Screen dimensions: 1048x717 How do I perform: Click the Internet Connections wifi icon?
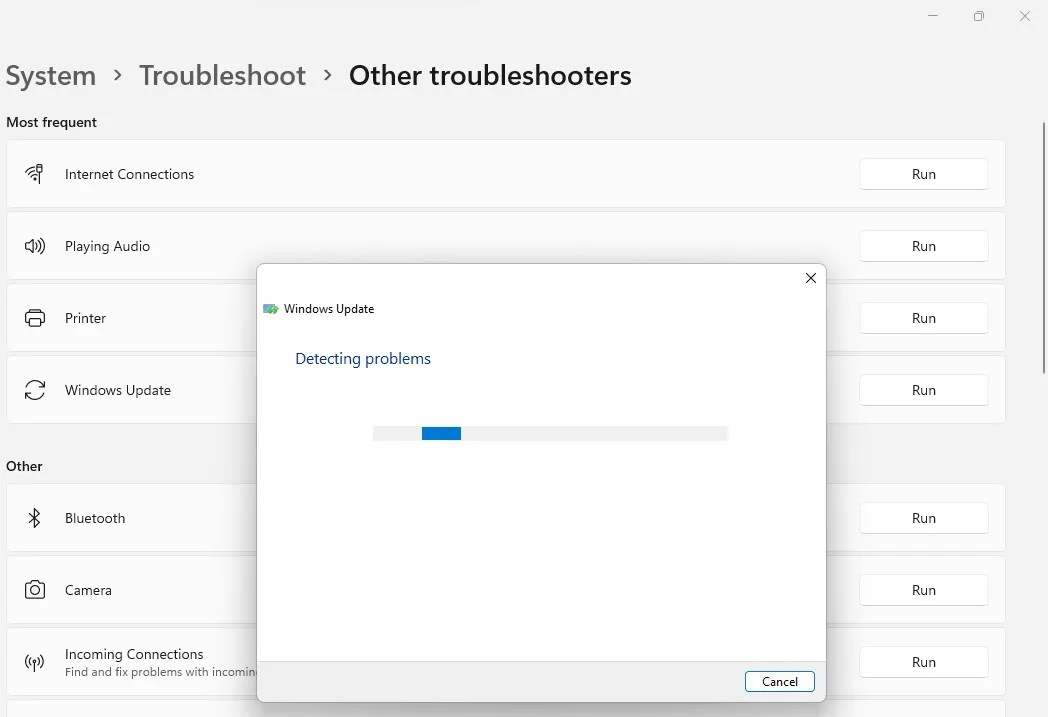[34, 174]
